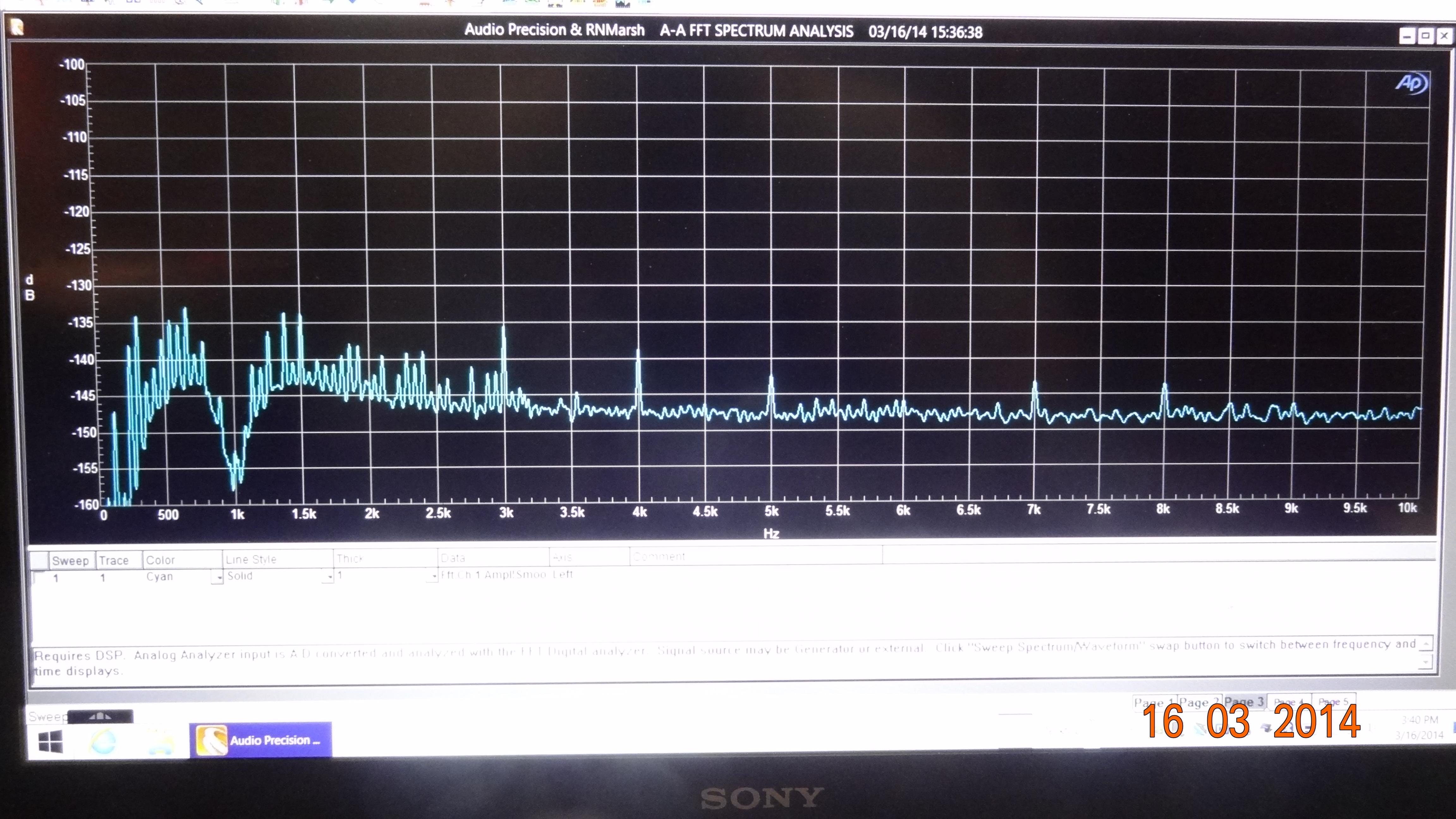Click the Comment column header
The height and width of the screenshot is (819, 1456).
point(756,556)
